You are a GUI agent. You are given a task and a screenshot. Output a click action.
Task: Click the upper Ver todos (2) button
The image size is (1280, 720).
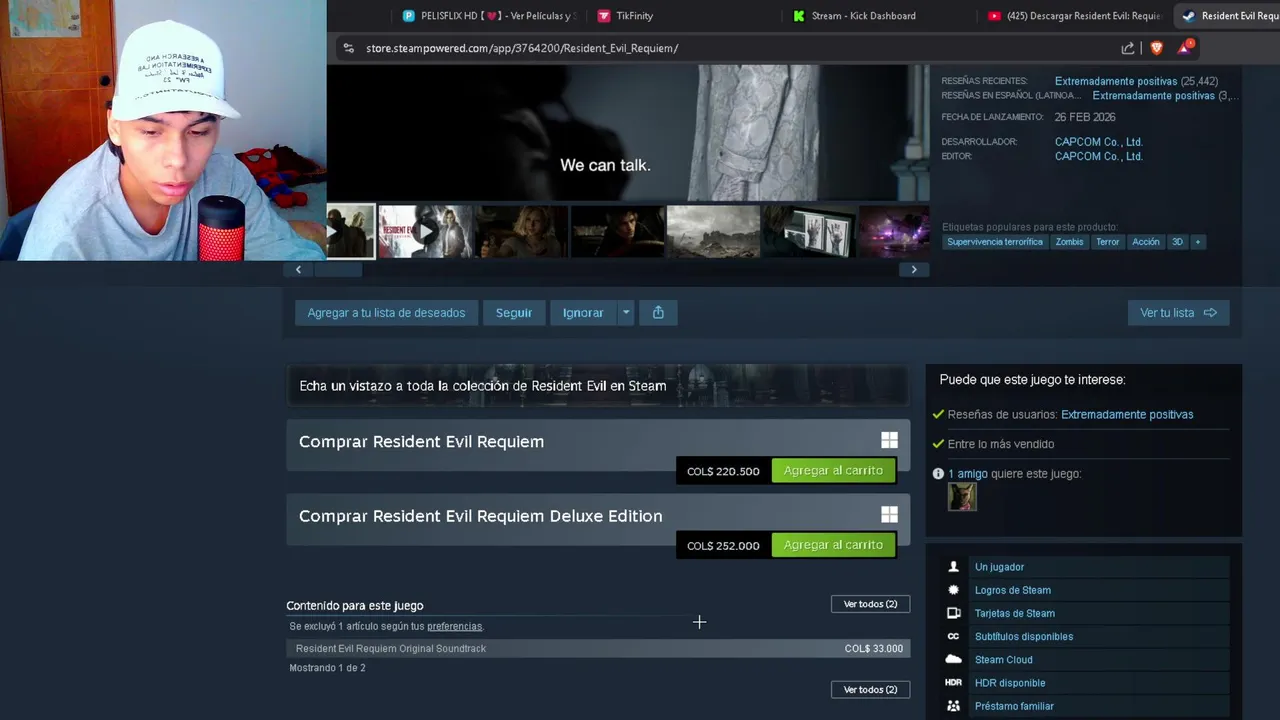tap(870, 604)
